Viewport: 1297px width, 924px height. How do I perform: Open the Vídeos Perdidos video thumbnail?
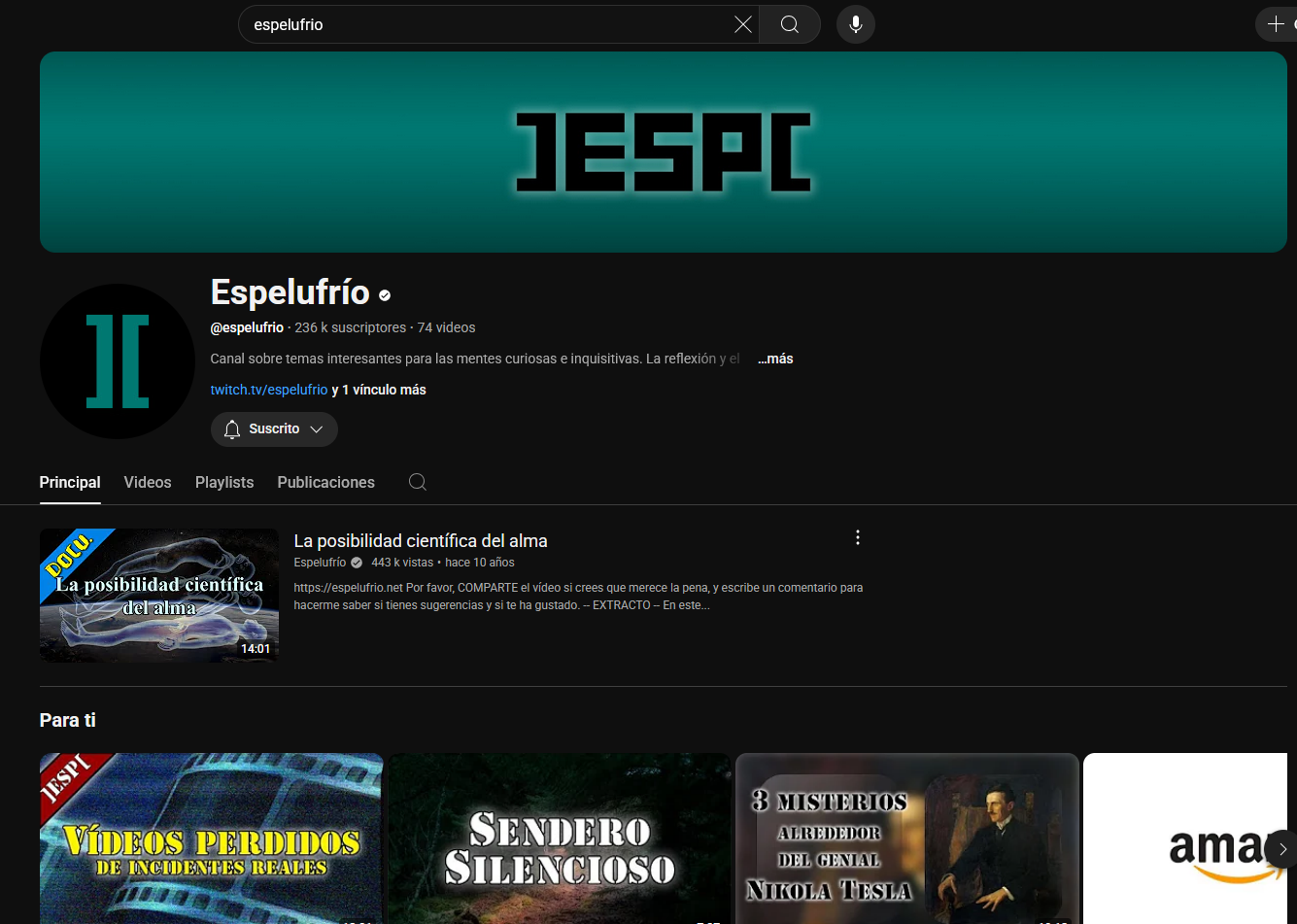pos(211,840)
